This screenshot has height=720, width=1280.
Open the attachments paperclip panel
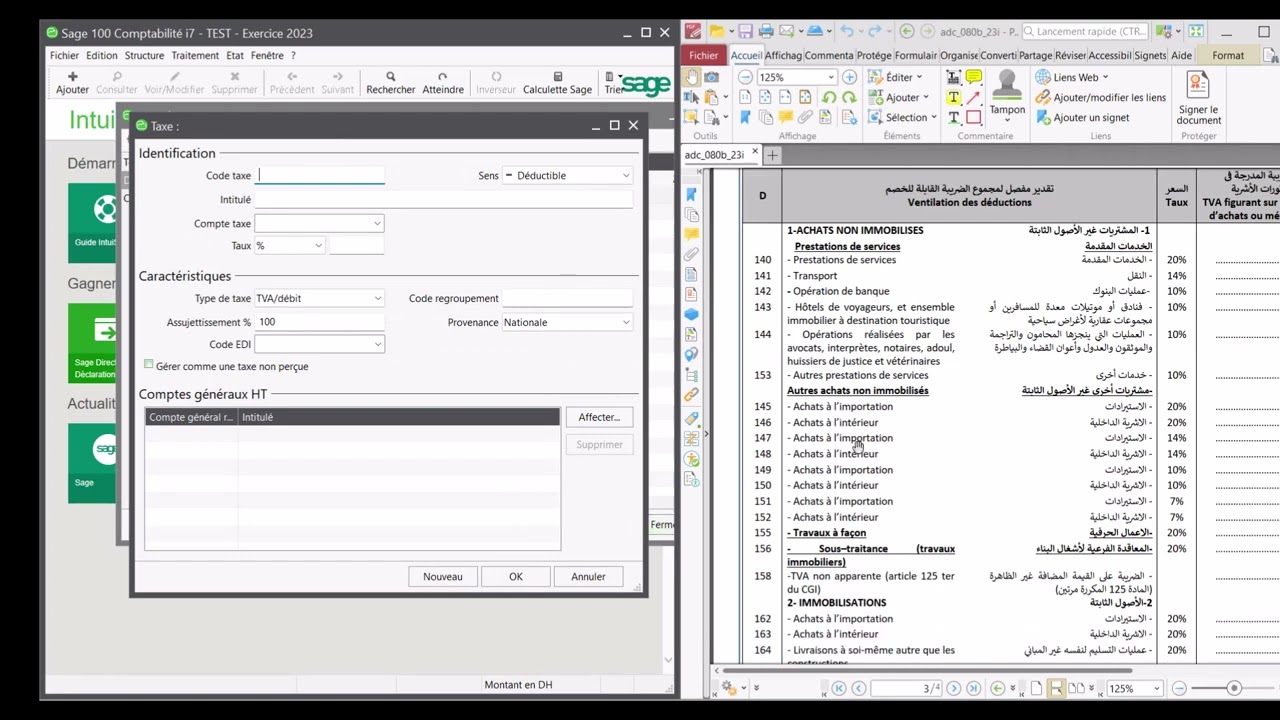click(691, 254)
